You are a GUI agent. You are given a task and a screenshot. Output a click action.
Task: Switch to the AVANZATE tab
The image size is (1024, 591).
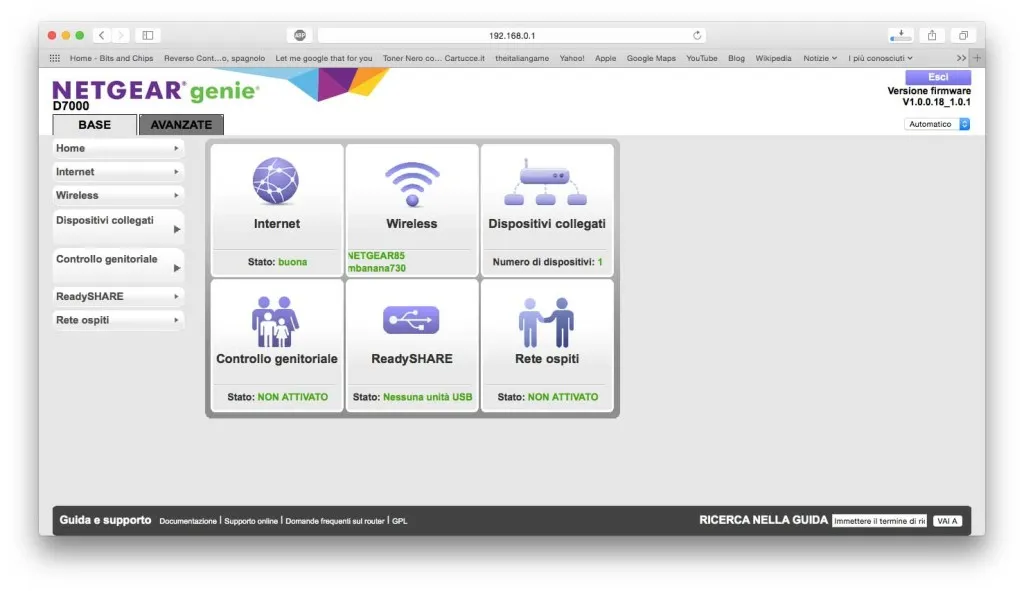click(x=181, y=124)
